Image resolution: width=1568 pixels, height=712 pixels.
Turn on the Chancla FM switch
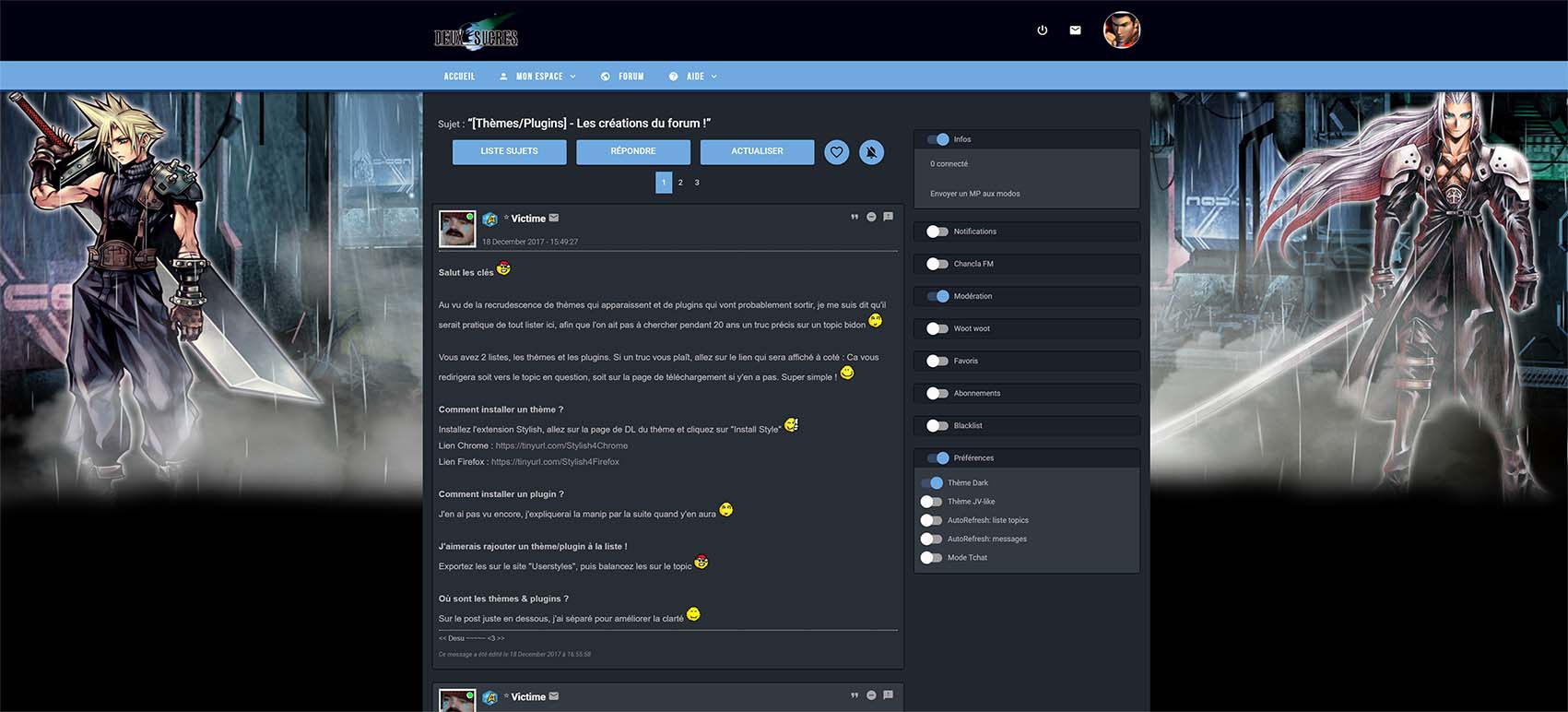pos(937,264)
